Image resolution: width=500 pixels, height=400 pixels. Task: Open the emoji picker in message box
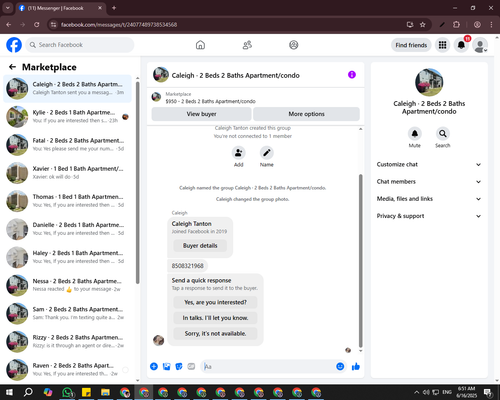point(340,367)
